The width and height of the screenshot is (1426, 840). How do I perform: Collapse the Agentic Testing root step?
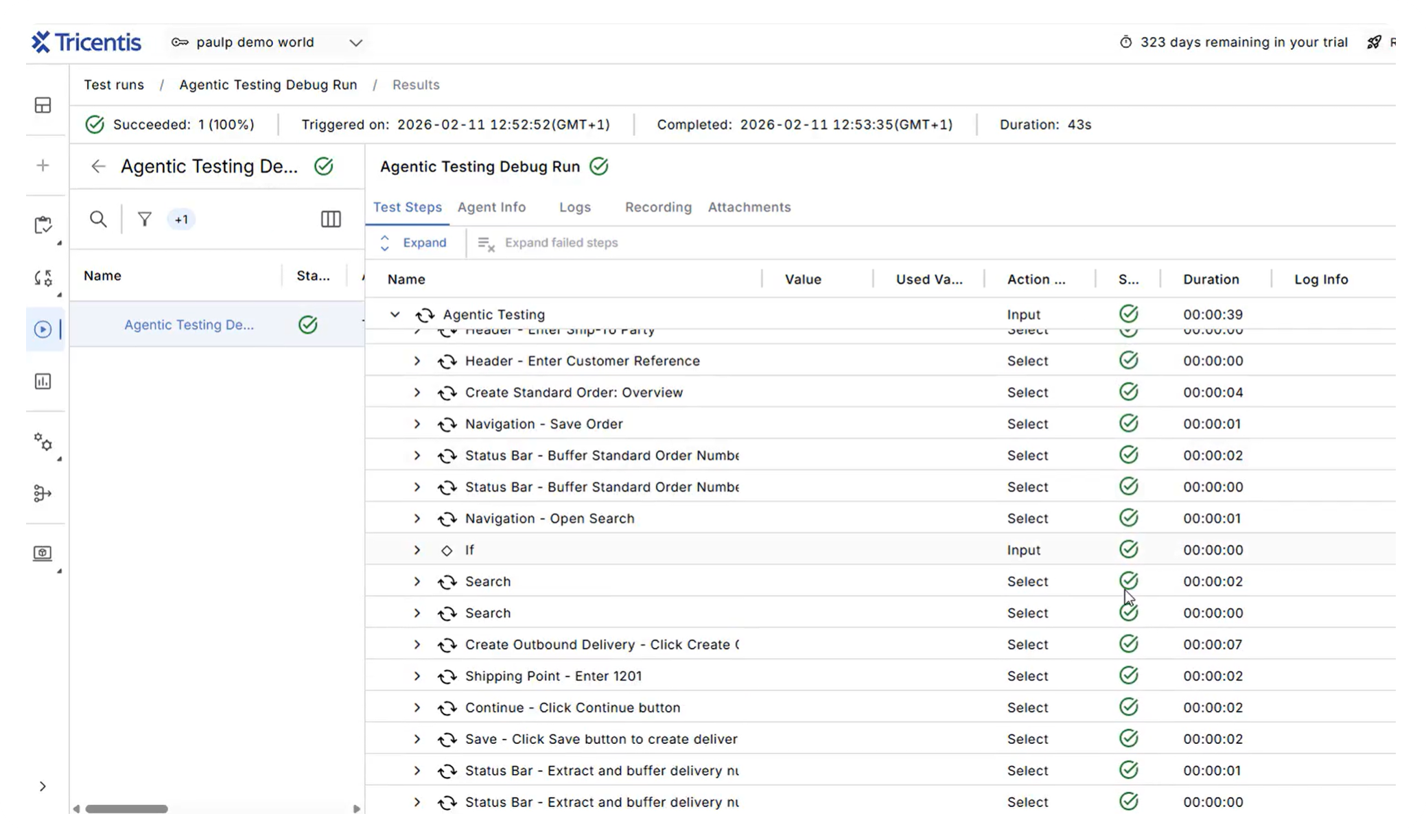pyautogui.click(x=395, y=314)
